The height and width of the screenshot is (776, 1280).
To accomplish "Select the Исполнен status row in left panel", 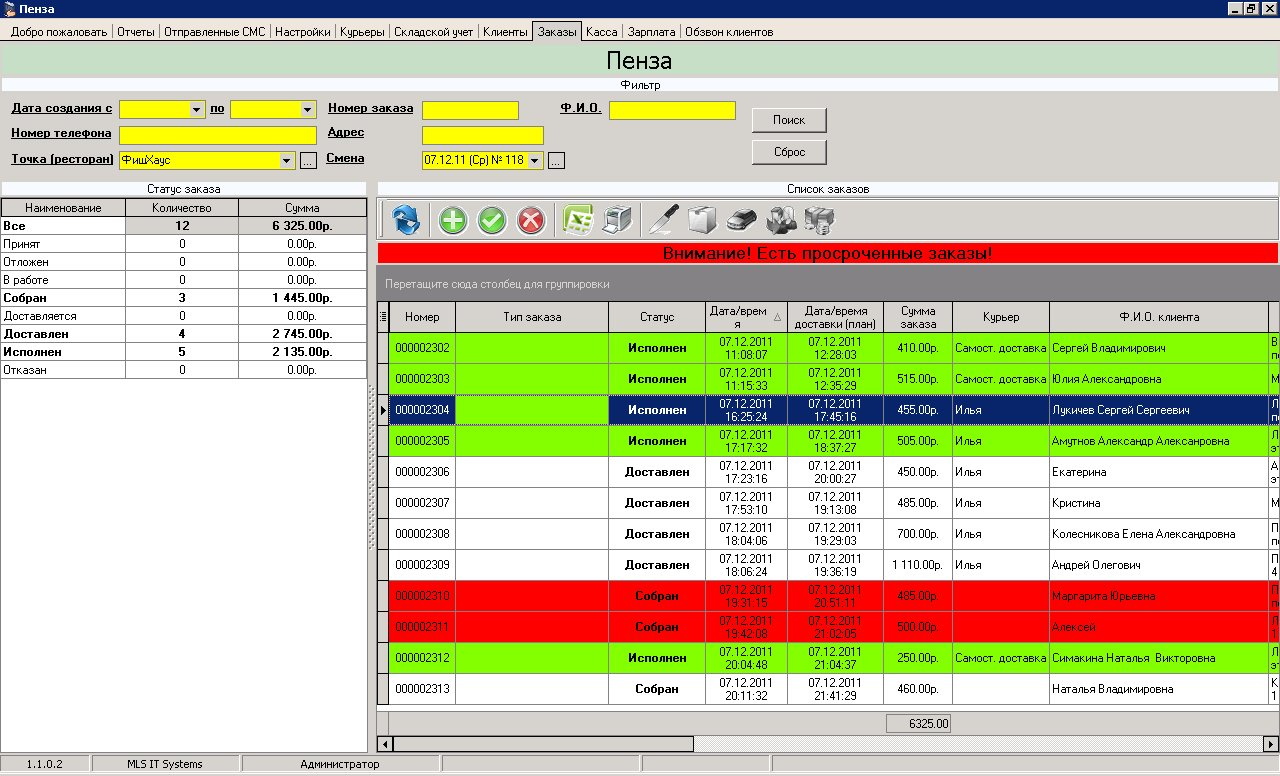I will click(184, 352).
